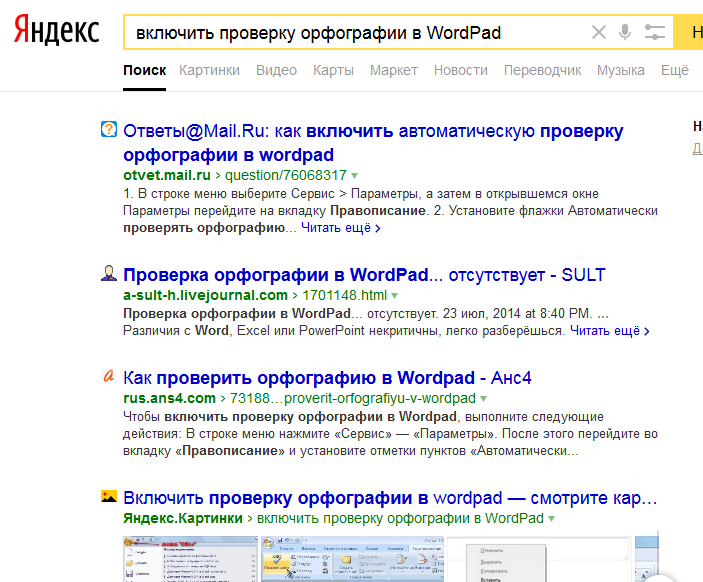Open the first image thumbnail with Office menu
The width and height of the screenshot is (703, 582).
(191, 559)
